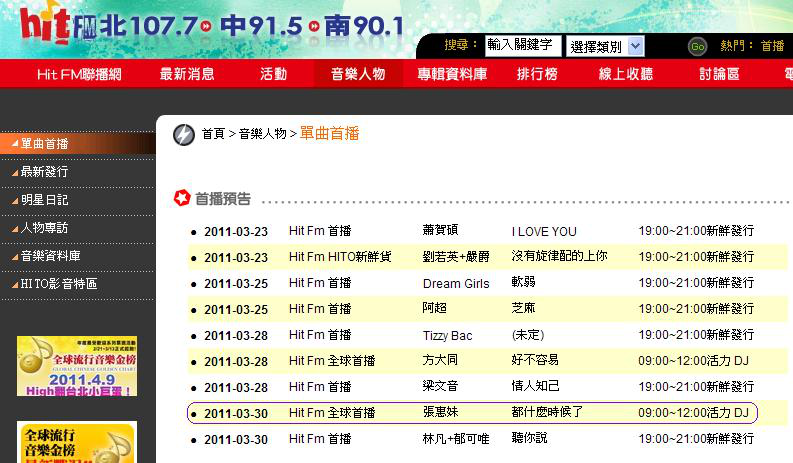Click the song title 情人知己
This screenshot has height=463, width=793.
pos(535,386)
